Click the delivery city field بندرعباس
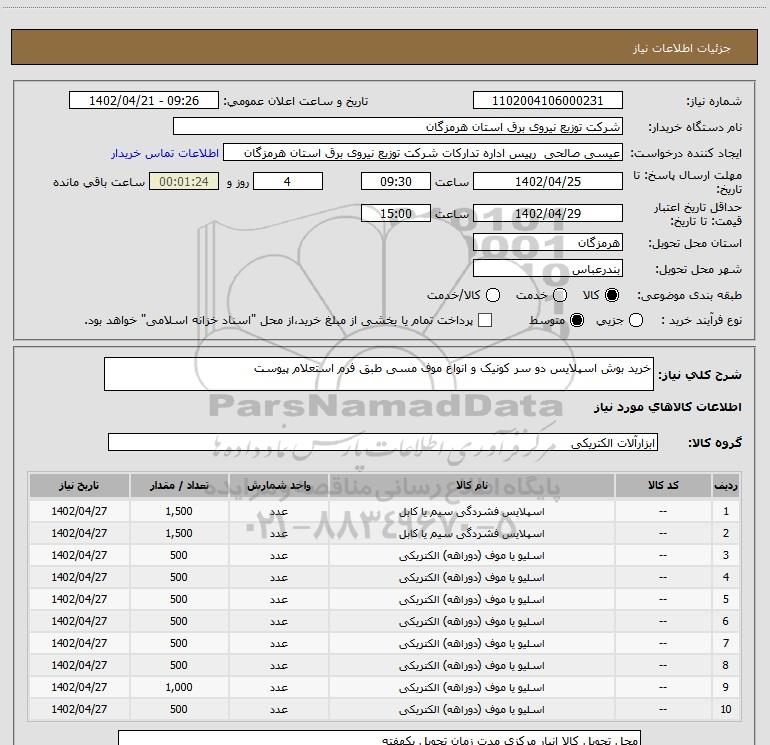 click(548, 268)
